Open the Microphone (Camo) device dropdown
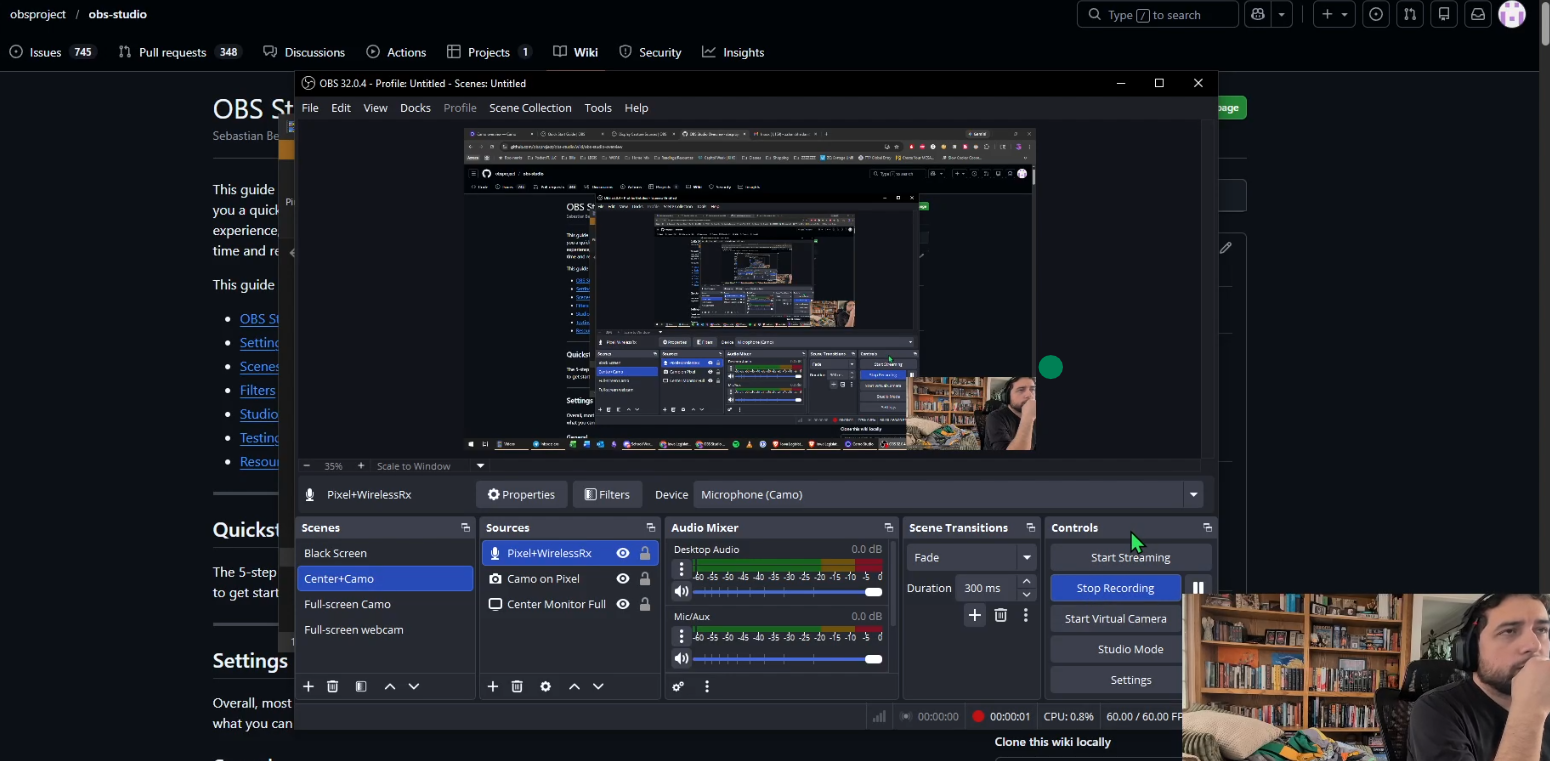Viewport: 1550px width, 761px height. click(1193, 494)
